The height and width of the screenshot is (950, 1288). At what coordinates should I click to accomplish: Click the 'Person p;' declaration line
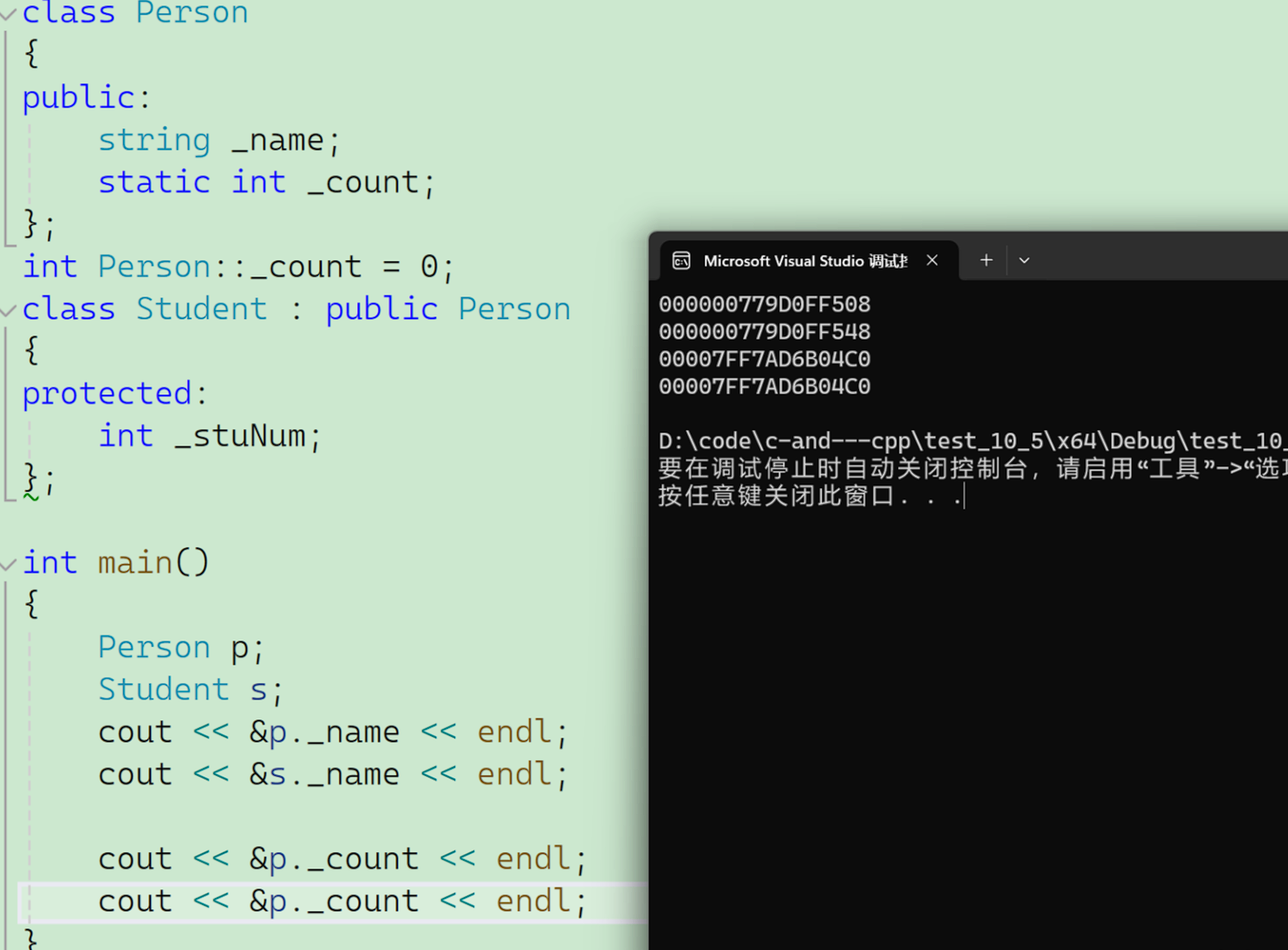tap(181, 647)
